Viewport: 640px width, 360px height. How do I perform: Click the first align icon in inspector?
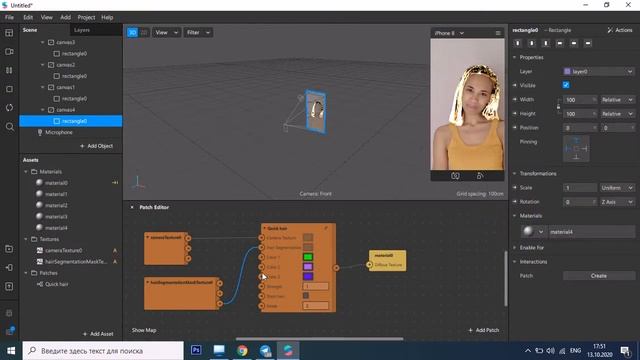(518, 43)
